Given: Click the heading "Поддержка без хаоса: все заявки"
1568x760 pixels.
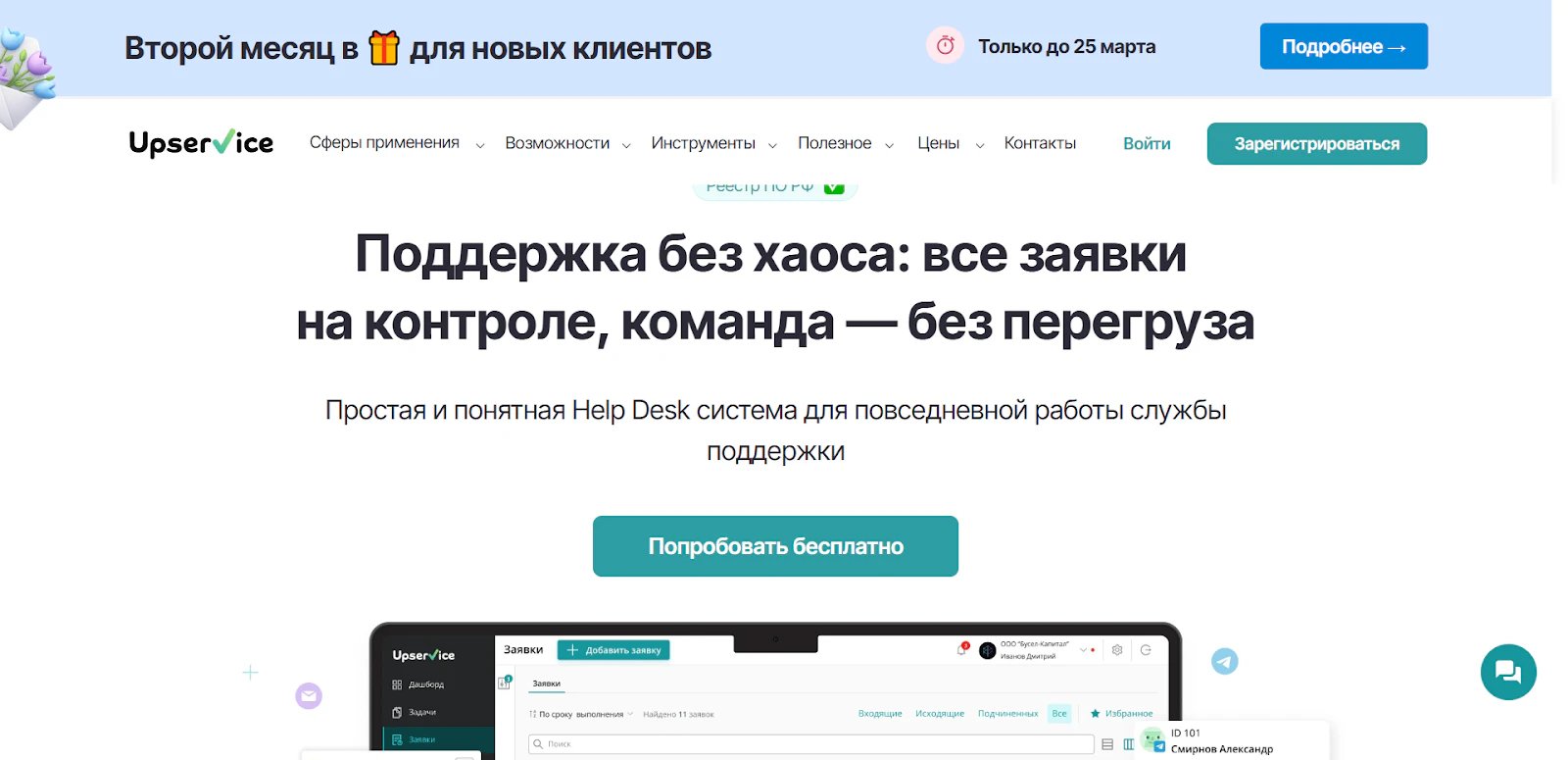Looking at the screenshot, I should pos(771,254).
